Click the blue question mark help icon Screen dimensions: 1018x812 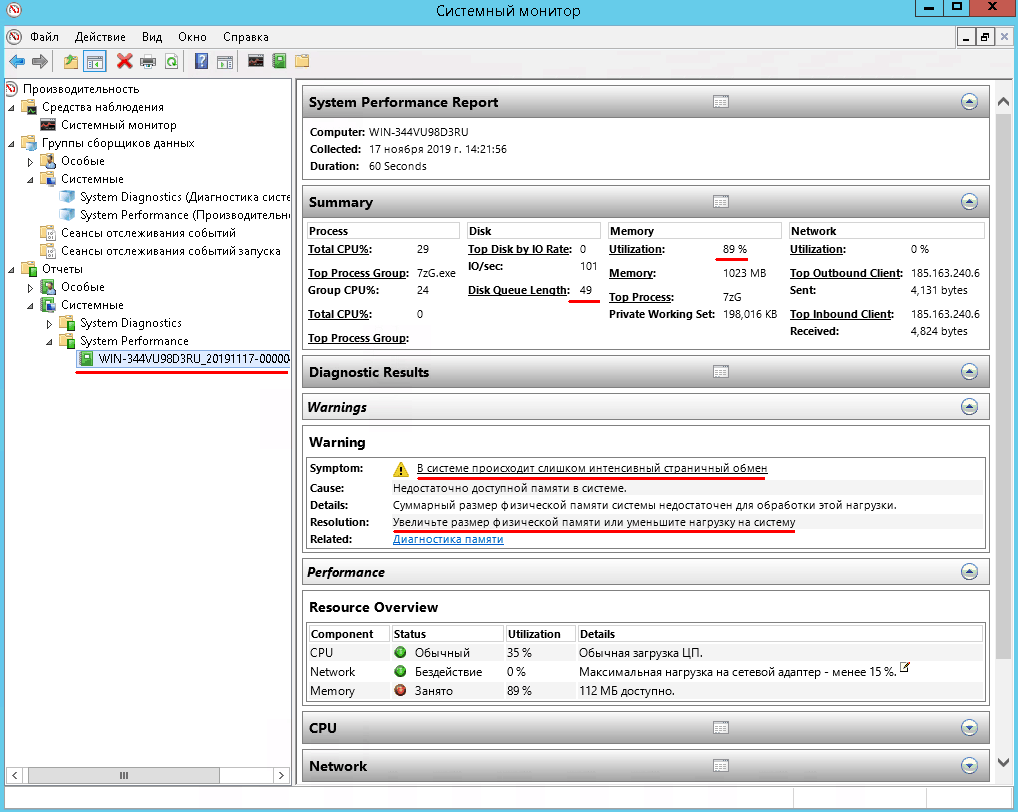click(x=201, y=62)
